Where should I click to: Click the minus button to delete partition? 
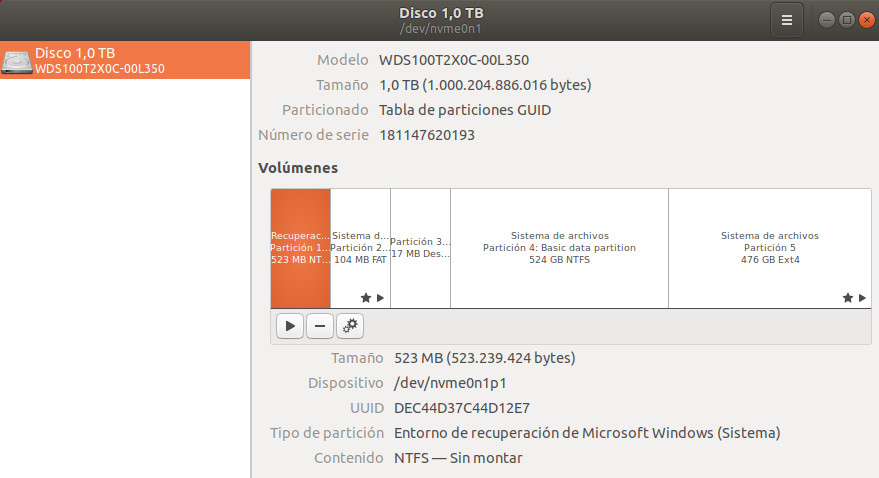319,325
